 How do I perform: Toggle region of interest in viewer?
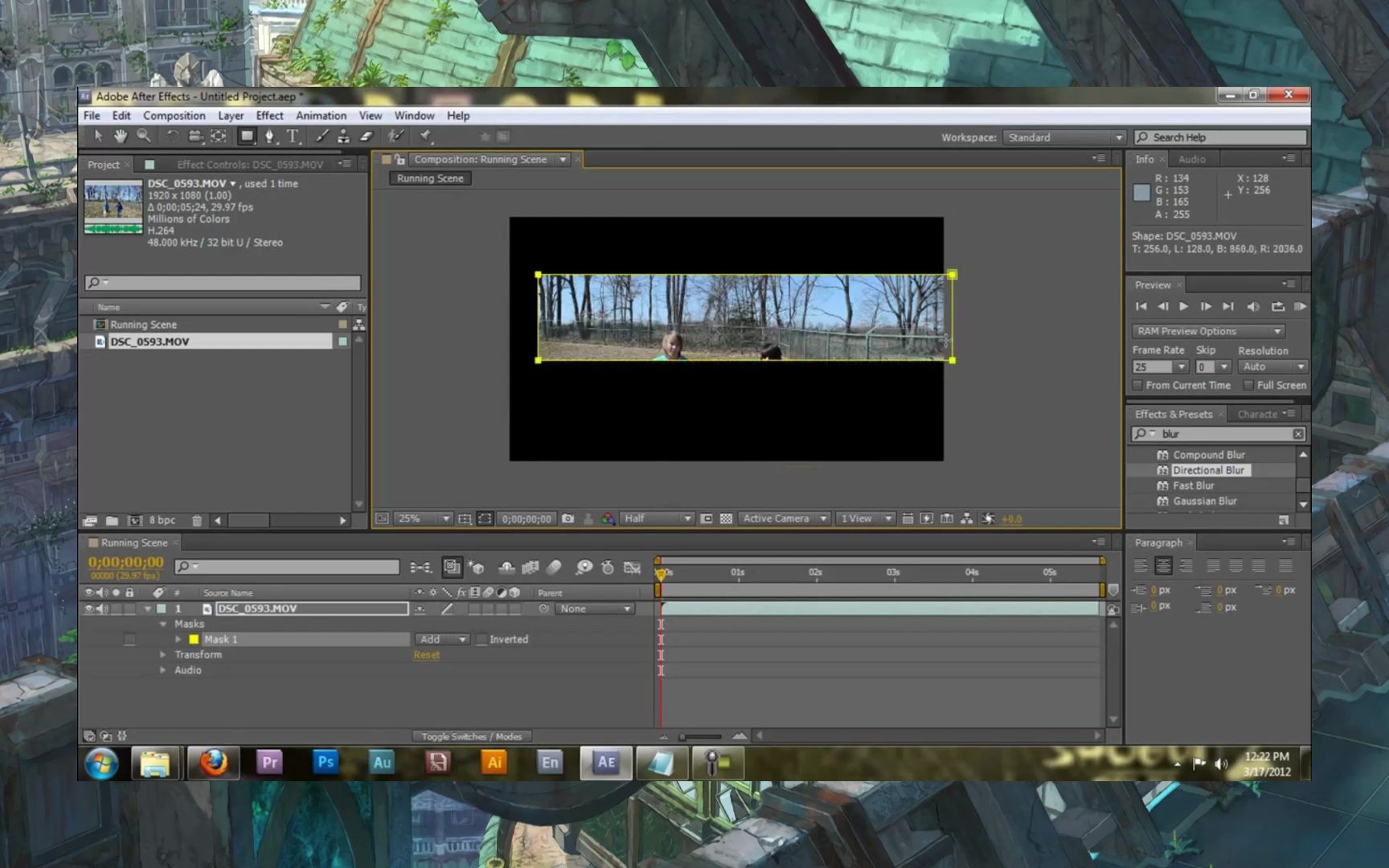click(707, 519)
